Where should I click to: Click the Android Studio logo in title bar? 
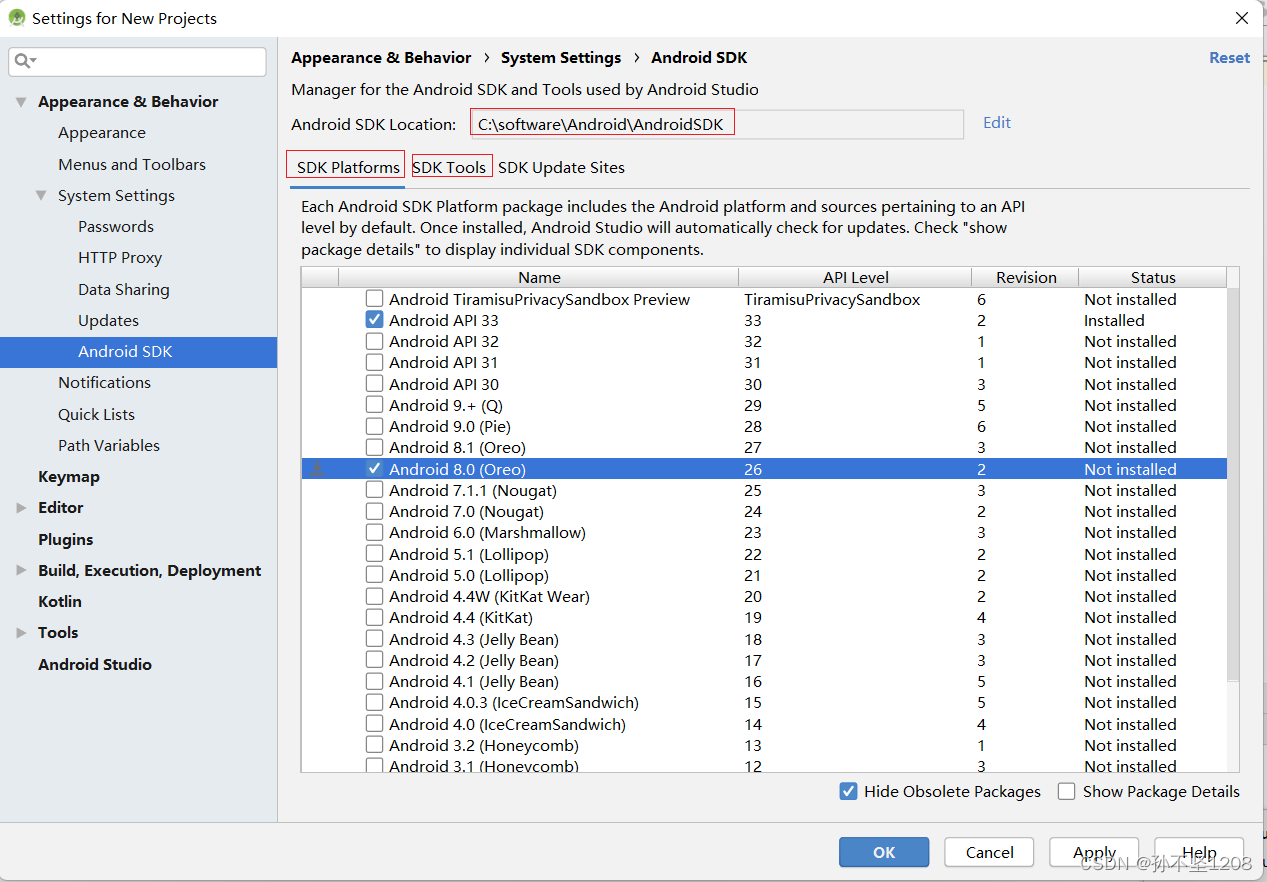[x=16, y=18]
